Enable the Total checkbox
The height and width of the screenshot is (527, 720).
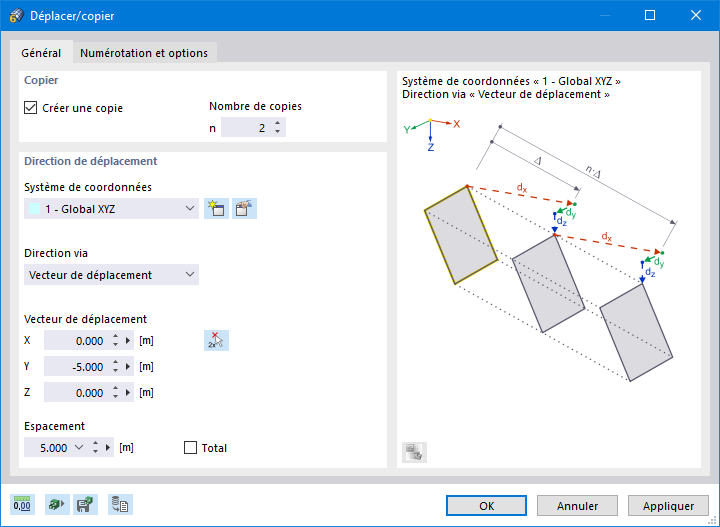pos(190,448)
